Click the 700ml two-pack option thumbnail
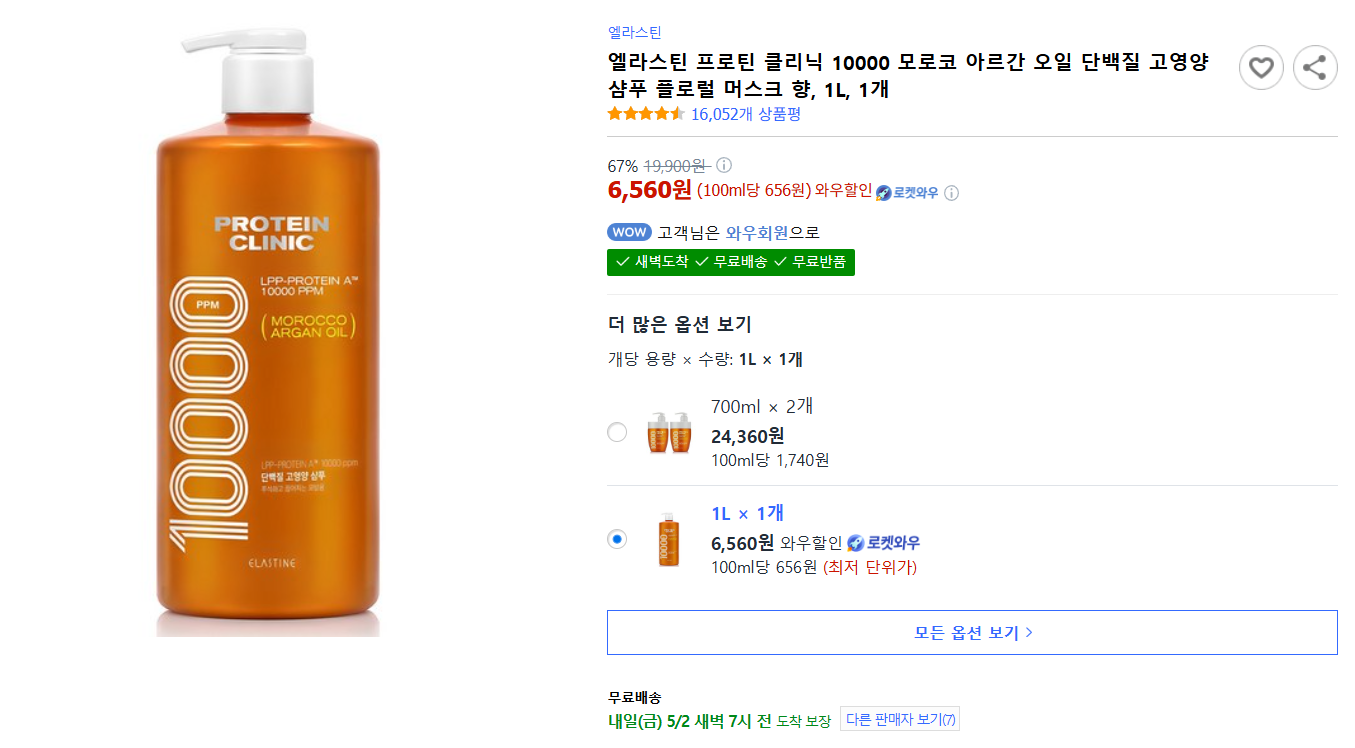 pyautogui.click(x=670, y=432)
